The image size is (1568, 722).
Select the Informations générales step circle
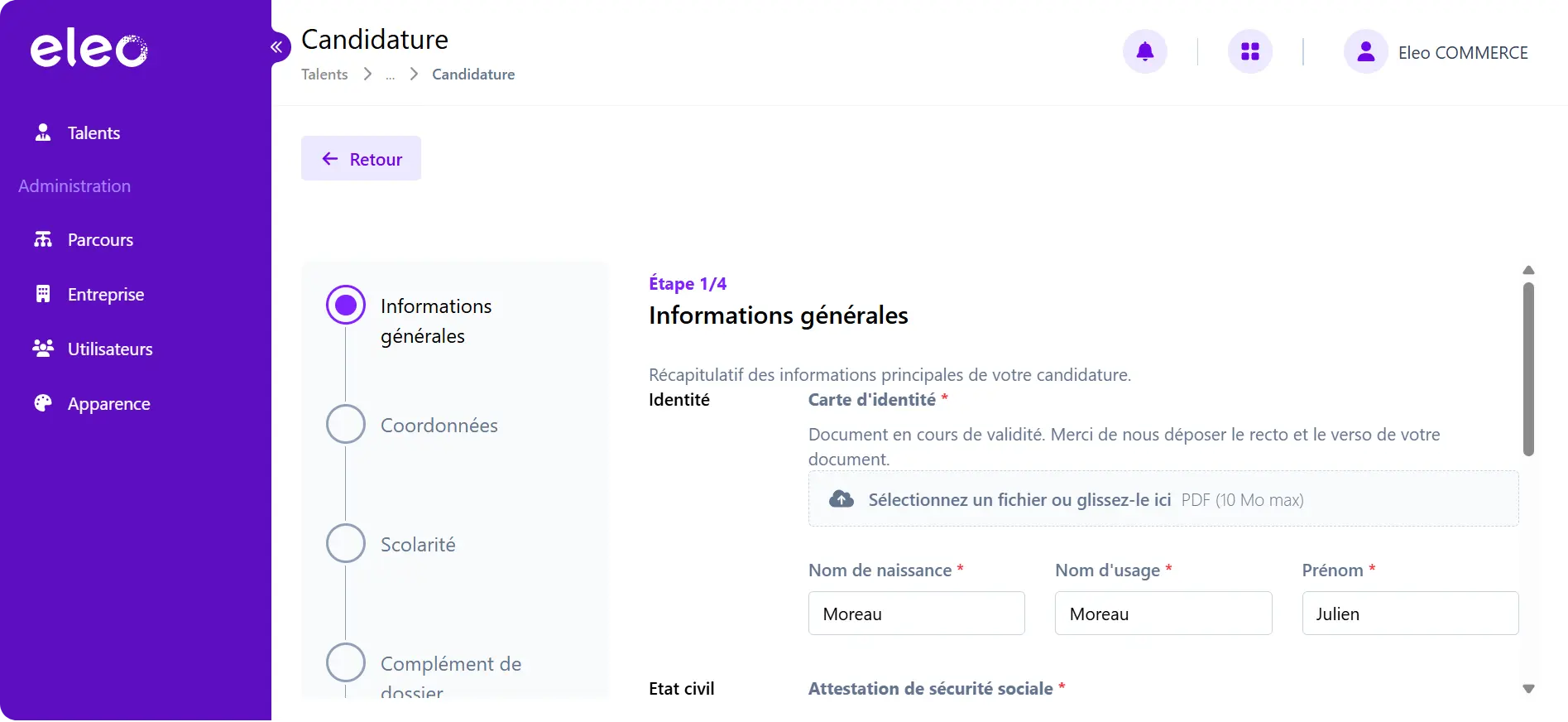point(346,306)
